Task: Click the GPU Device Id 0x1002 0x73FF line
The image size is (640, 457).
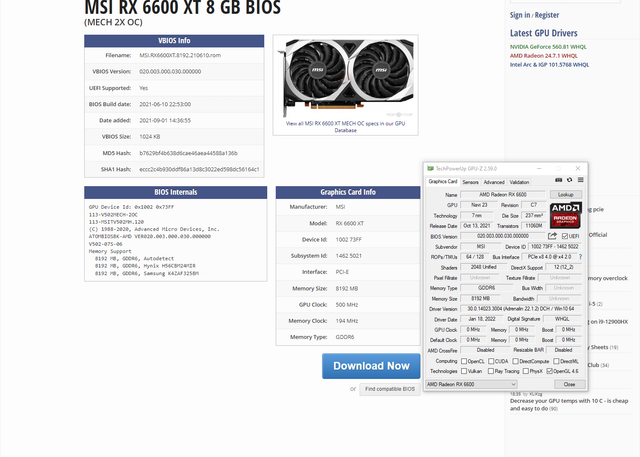Action: 131,207
